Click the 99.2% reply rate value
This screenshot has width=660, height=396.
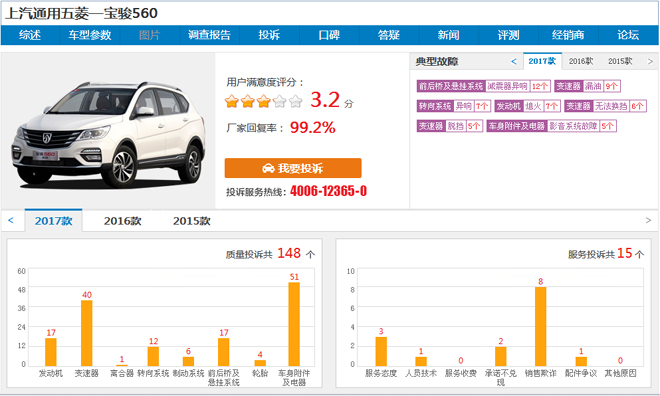[312, 128]
